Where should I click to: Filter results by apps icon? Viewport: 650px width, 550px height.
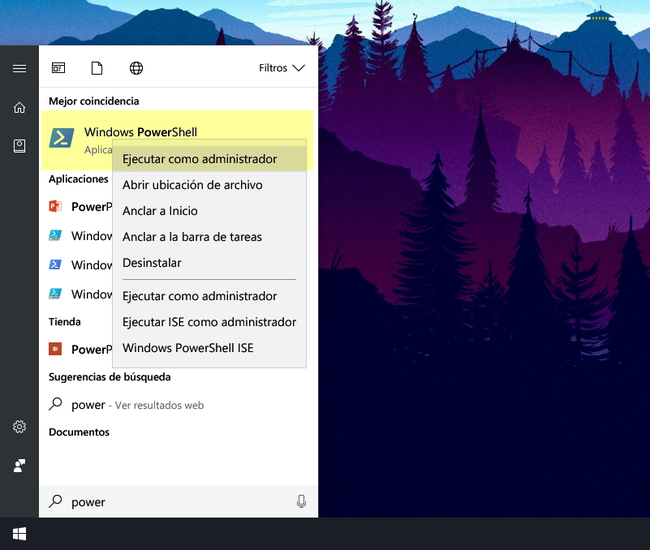58,68
